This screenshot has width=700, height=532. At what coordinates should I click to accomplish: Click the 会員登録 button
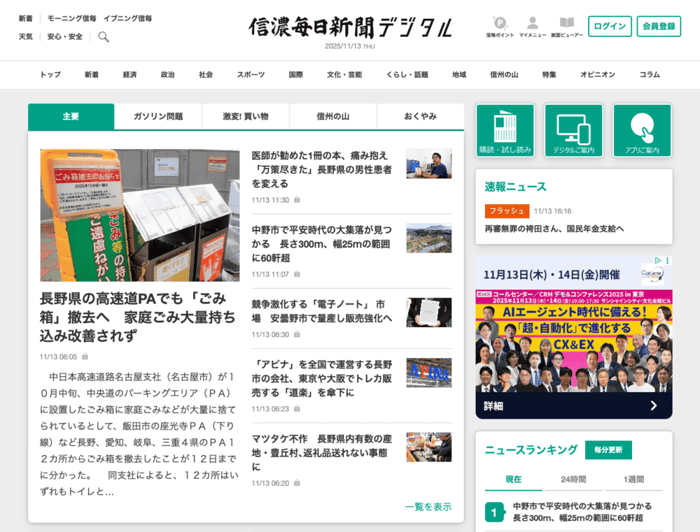tap(658, 27)
